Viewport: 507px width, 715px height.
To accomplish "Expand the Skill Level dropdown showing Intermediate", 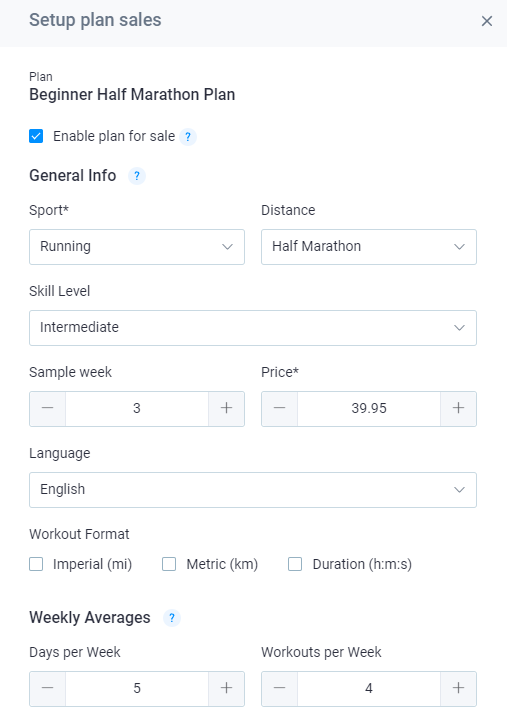I will coord(253,328).
